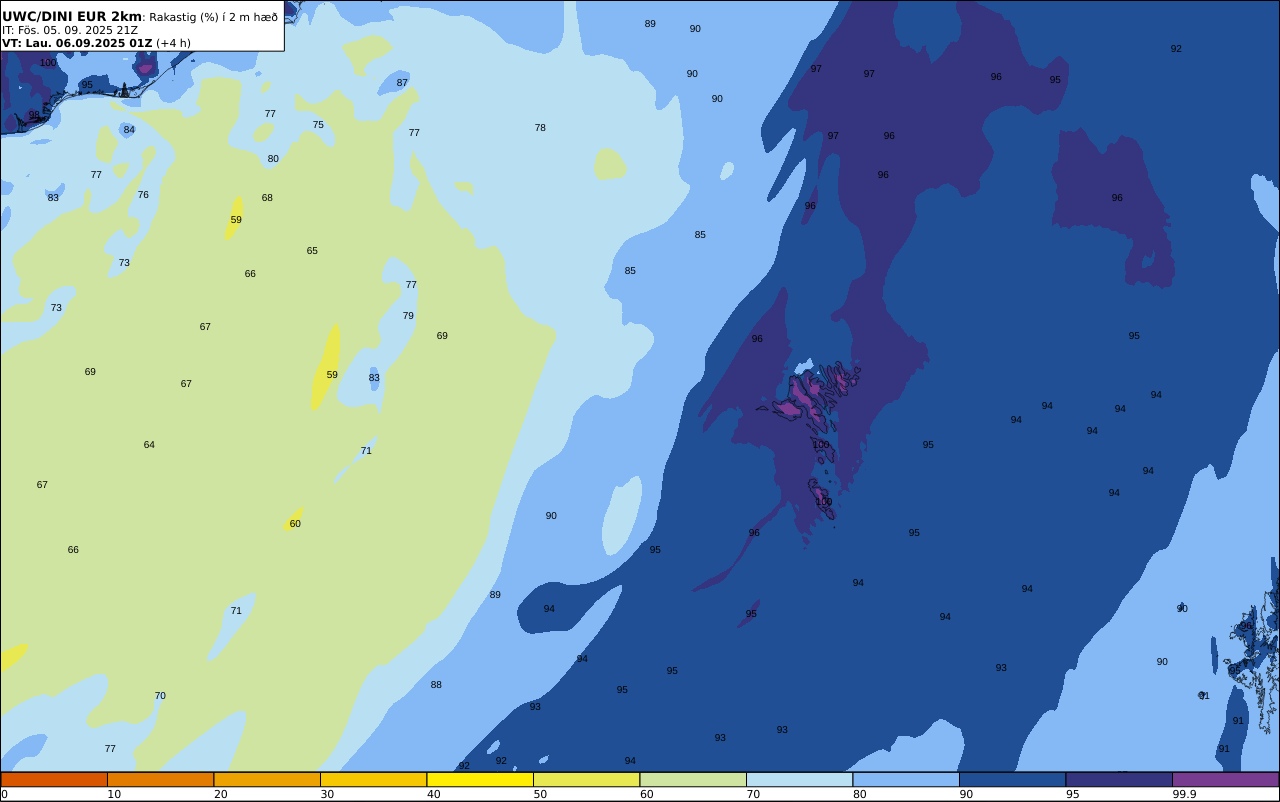
Task: Click the amber 20–30 legend color segment
Action: [x=267, y=779]
